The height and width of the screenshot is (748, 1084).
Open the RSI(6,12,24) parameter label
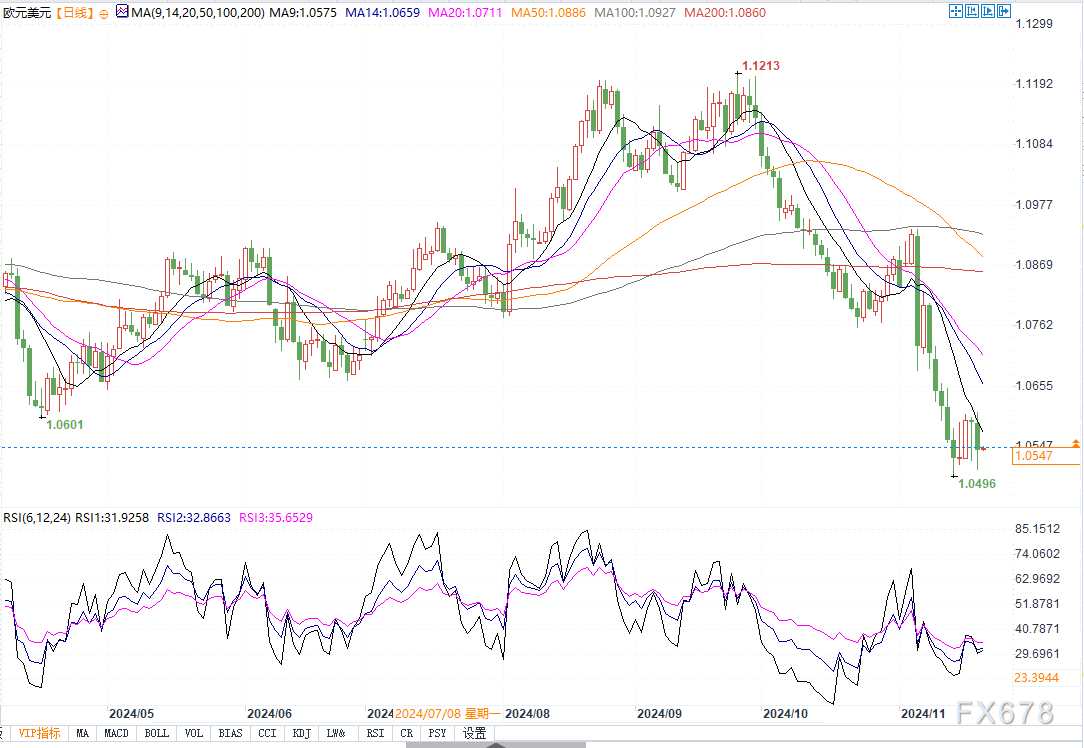37,518
